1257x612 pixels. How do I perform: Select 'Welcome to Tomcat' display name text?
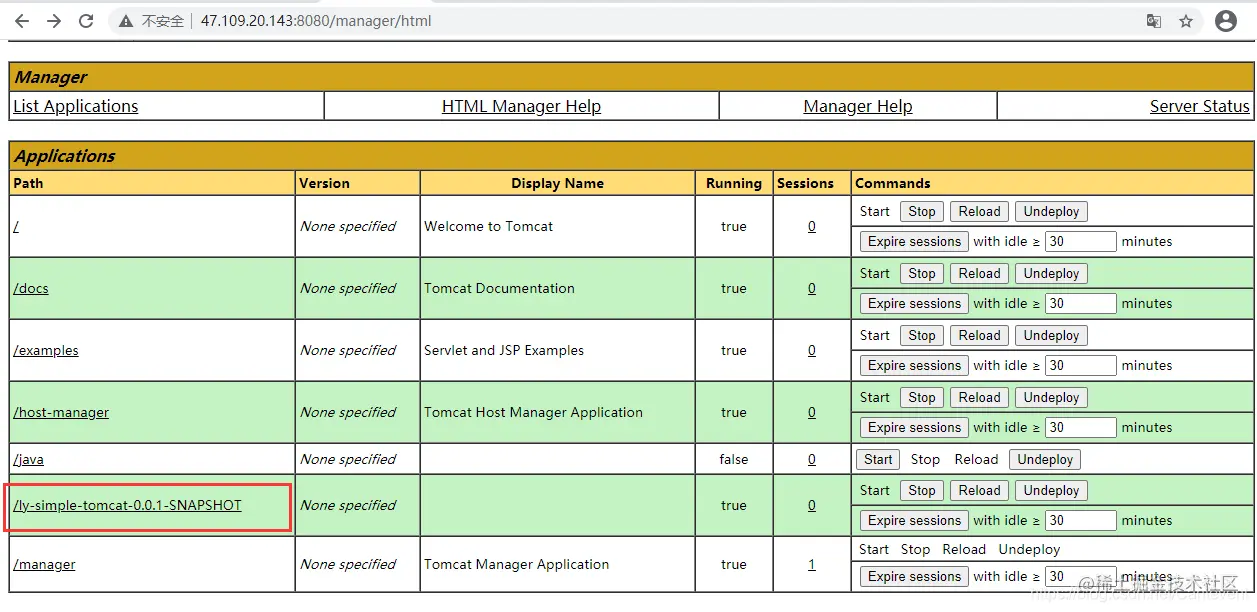(488, 226)
